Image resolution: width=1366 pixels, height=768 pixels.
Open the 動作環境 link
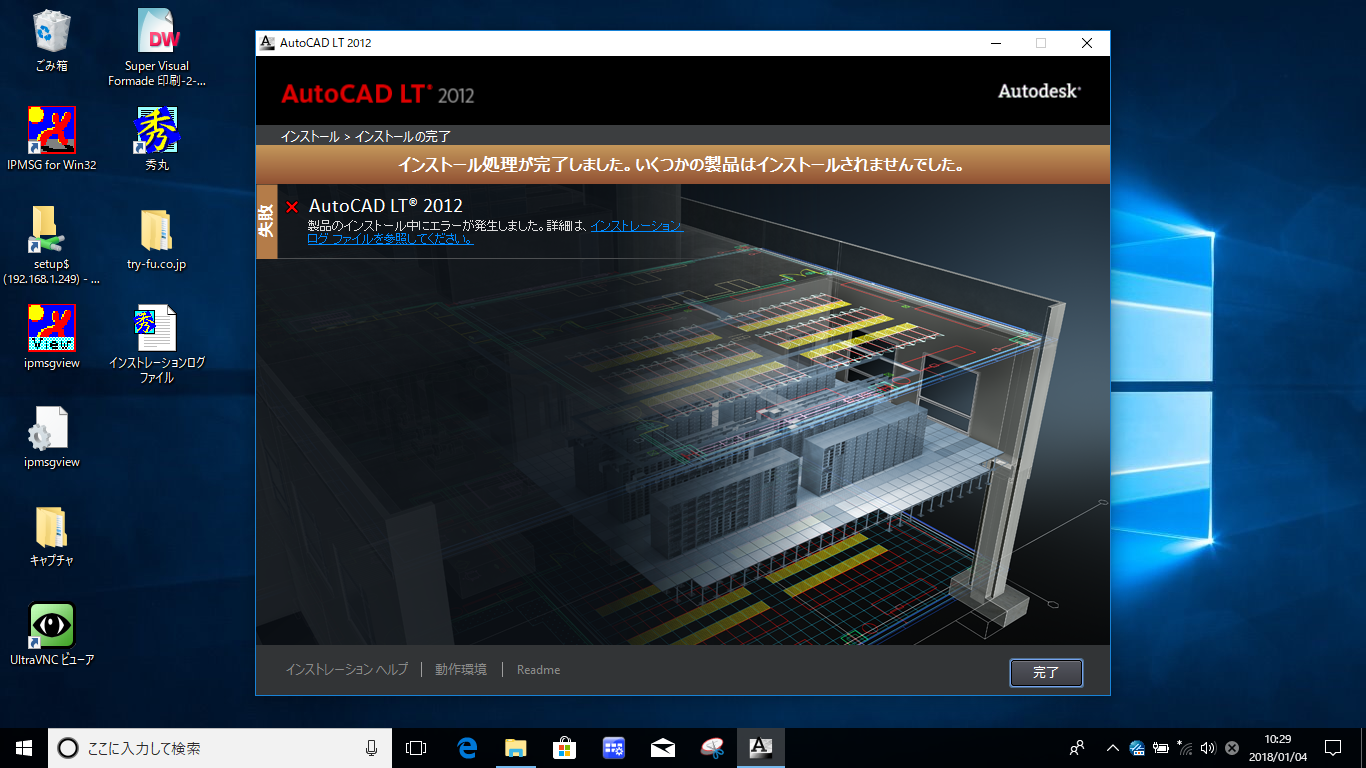pos(461,670)
